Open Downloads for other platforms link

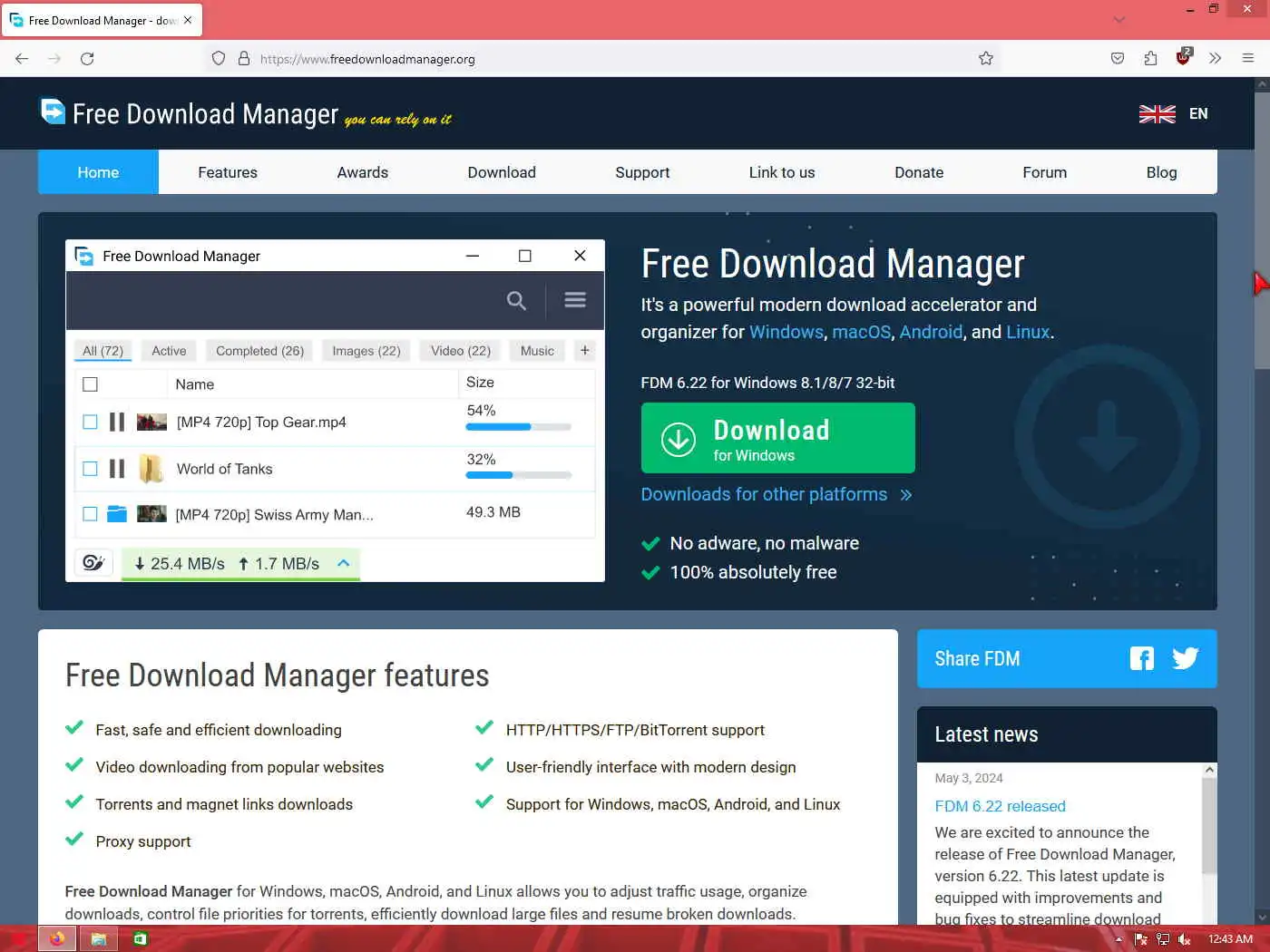(x=777, y=494)
